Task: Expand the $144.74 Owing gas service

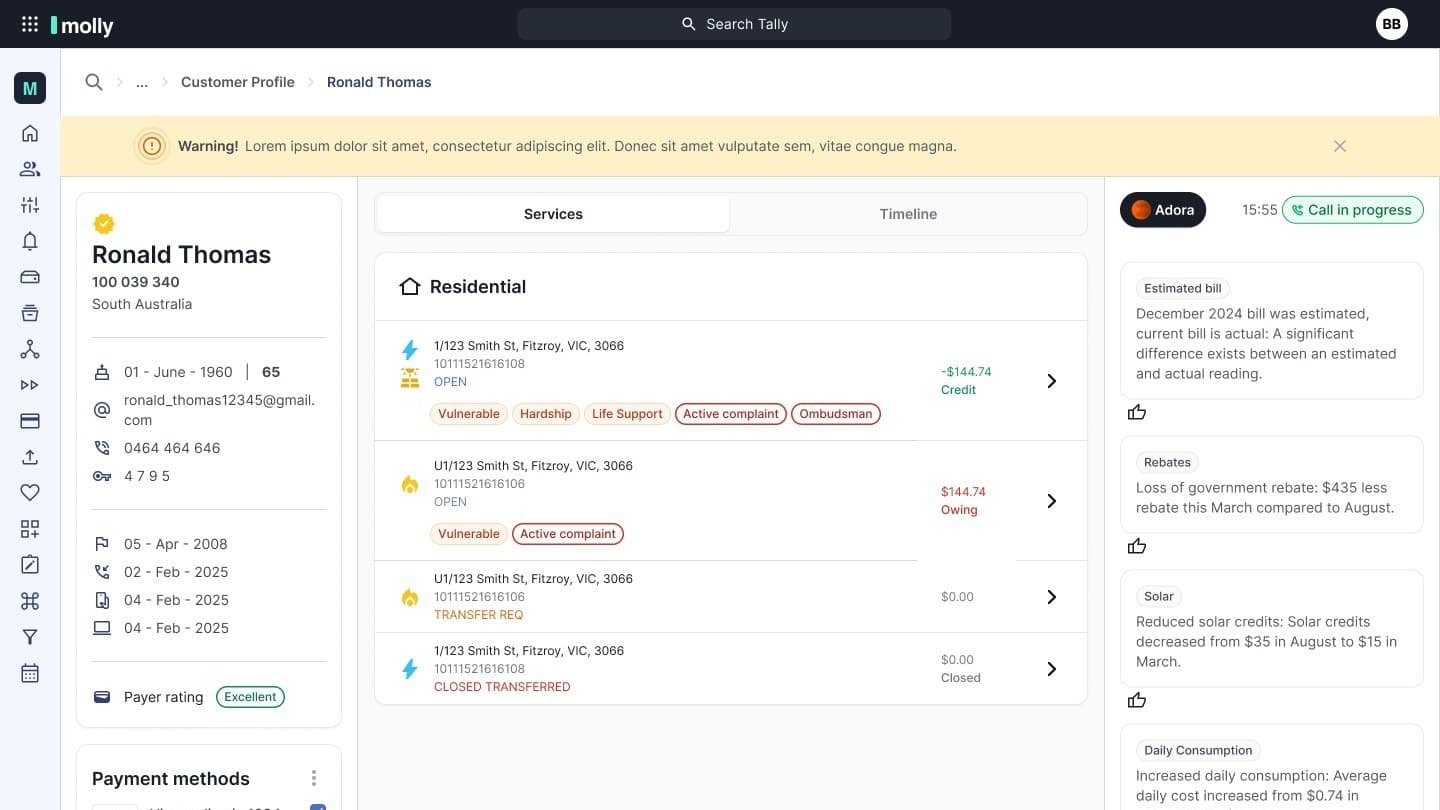Action: click(x=1051, y=501)
